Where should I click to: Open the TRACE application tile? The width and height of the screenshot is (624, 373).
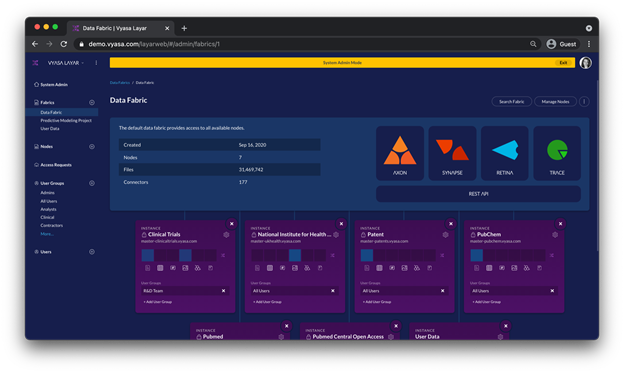pyautogui.click(x=557, y=153)
